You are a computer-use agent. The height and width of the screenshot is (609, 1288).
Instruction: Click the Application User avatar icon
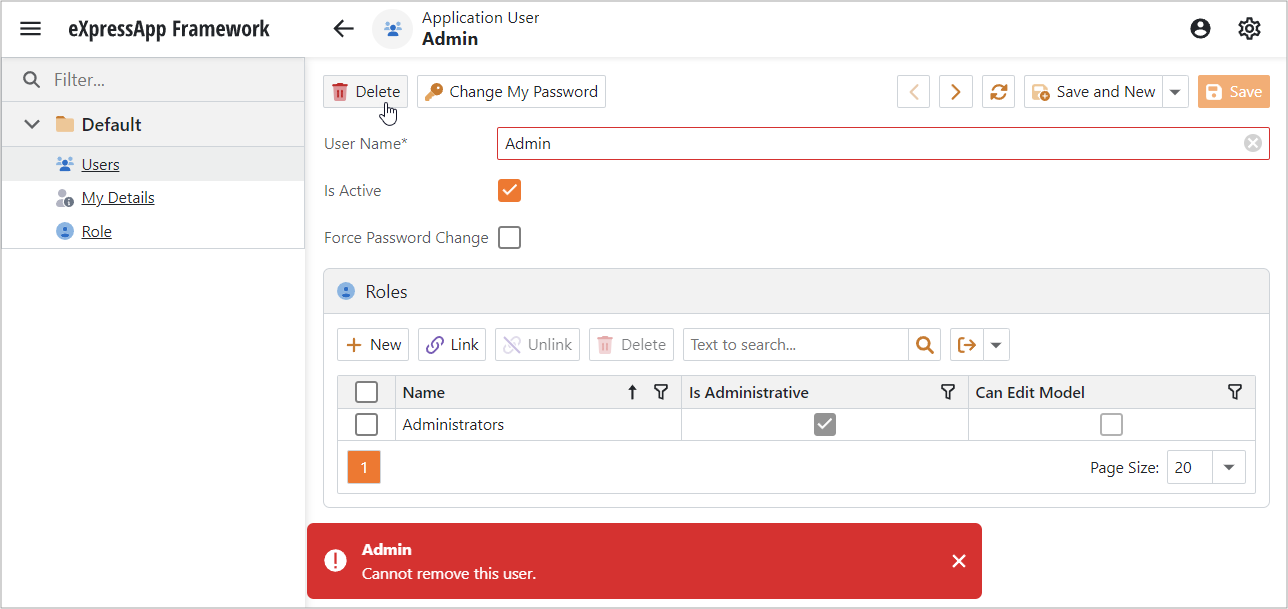[392, 28]
